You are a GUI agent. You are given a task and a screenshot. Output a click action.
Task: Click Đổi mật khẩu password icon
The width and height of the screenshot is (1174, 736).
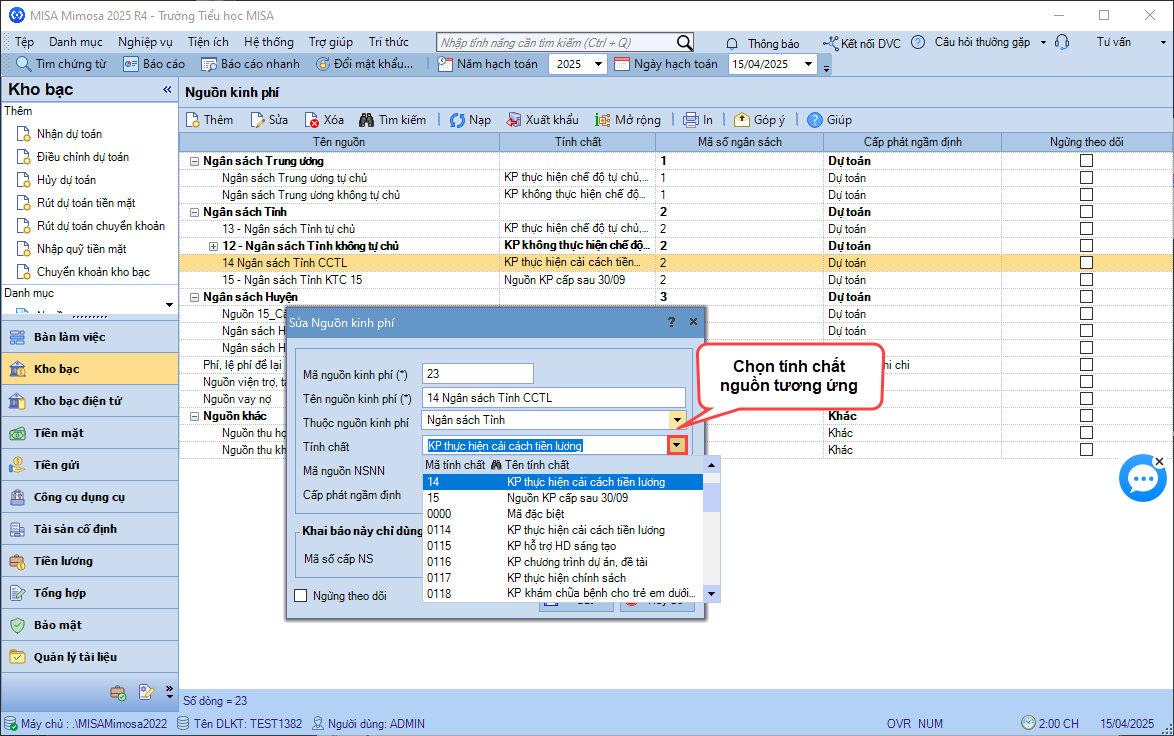[x=323, y=64]
